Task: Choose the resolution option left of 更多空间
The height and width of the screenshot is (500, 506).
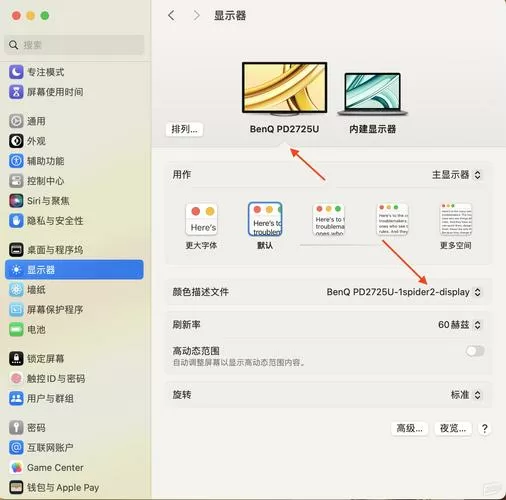Action: click(x=392, y=219)
